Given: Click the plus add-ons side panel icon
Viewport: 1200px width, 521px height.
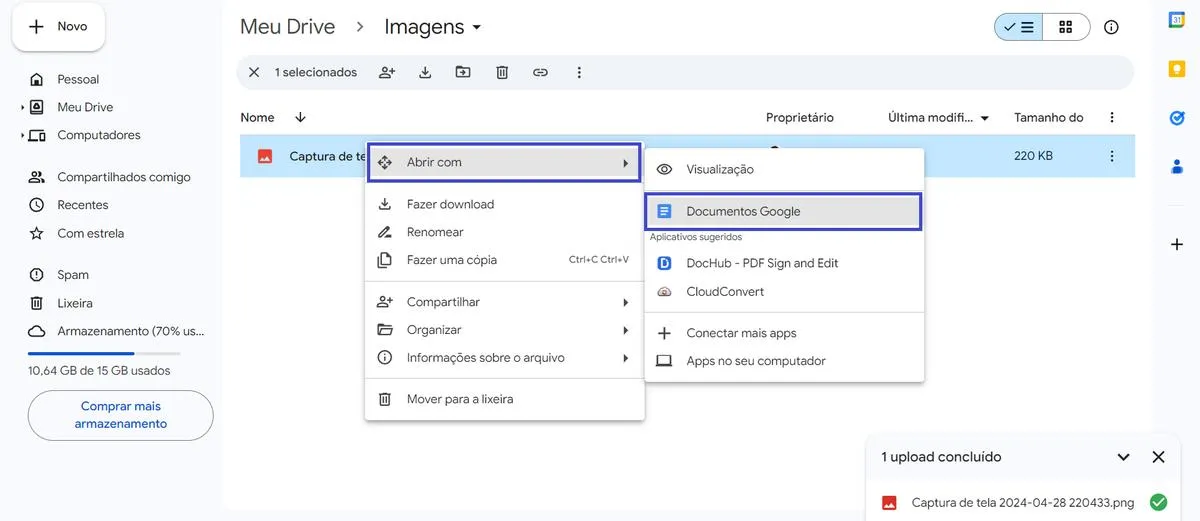Looking at the screenshot, I should coord(1177,244).
